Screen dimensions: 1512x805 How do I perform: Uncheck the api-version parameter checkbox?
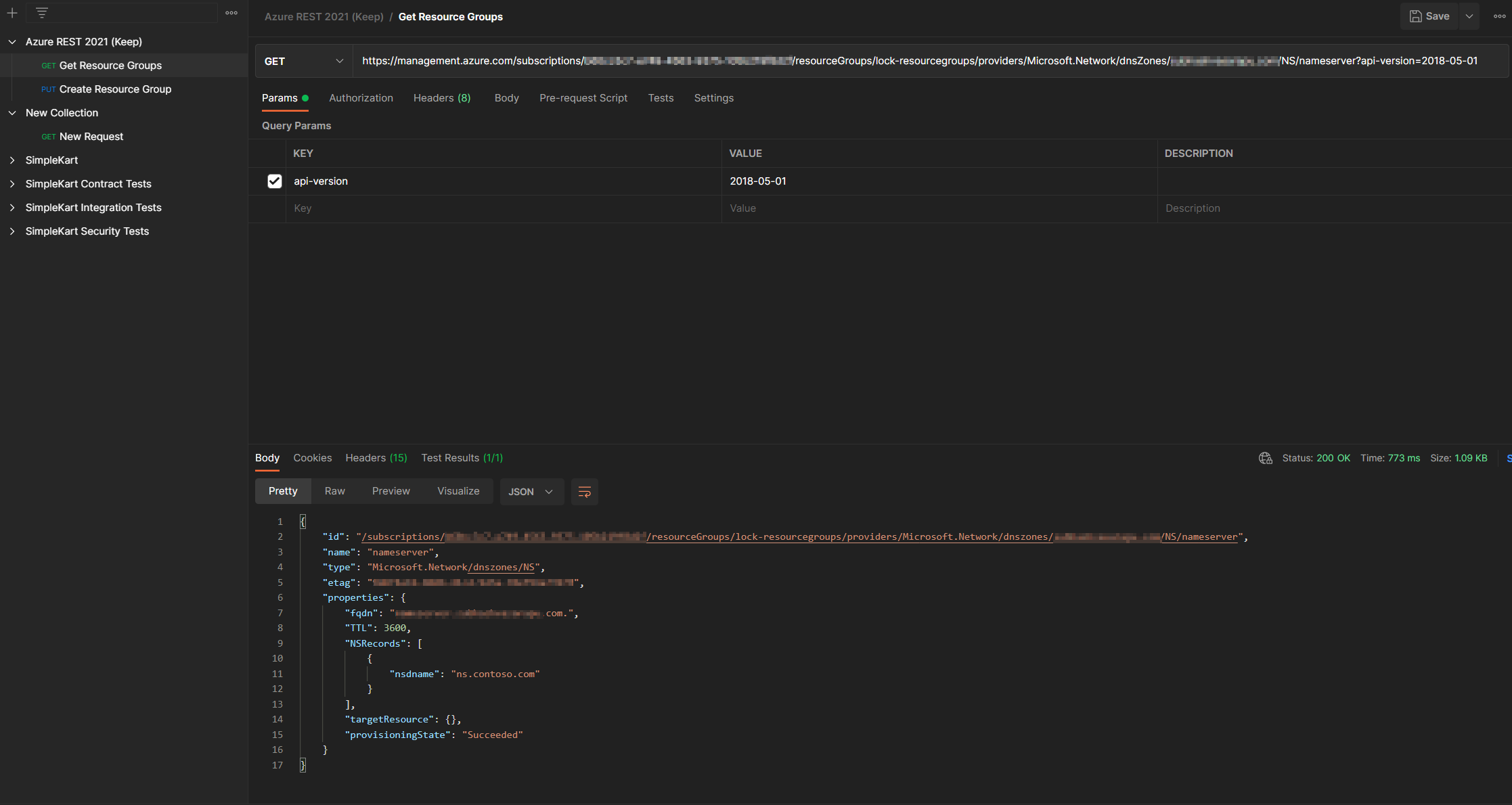click(x=274, y=181)
